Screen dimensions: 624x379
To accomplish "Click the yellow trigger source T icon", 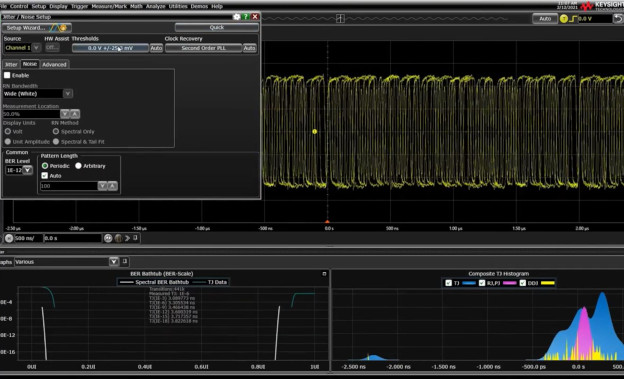I will [564, 19].
